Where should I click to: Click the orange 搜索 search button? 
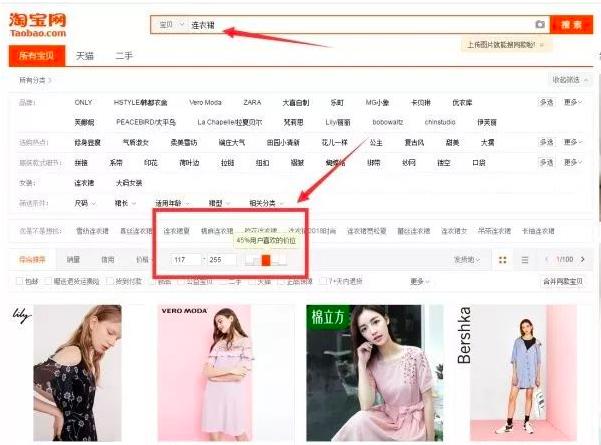[571, 25]
